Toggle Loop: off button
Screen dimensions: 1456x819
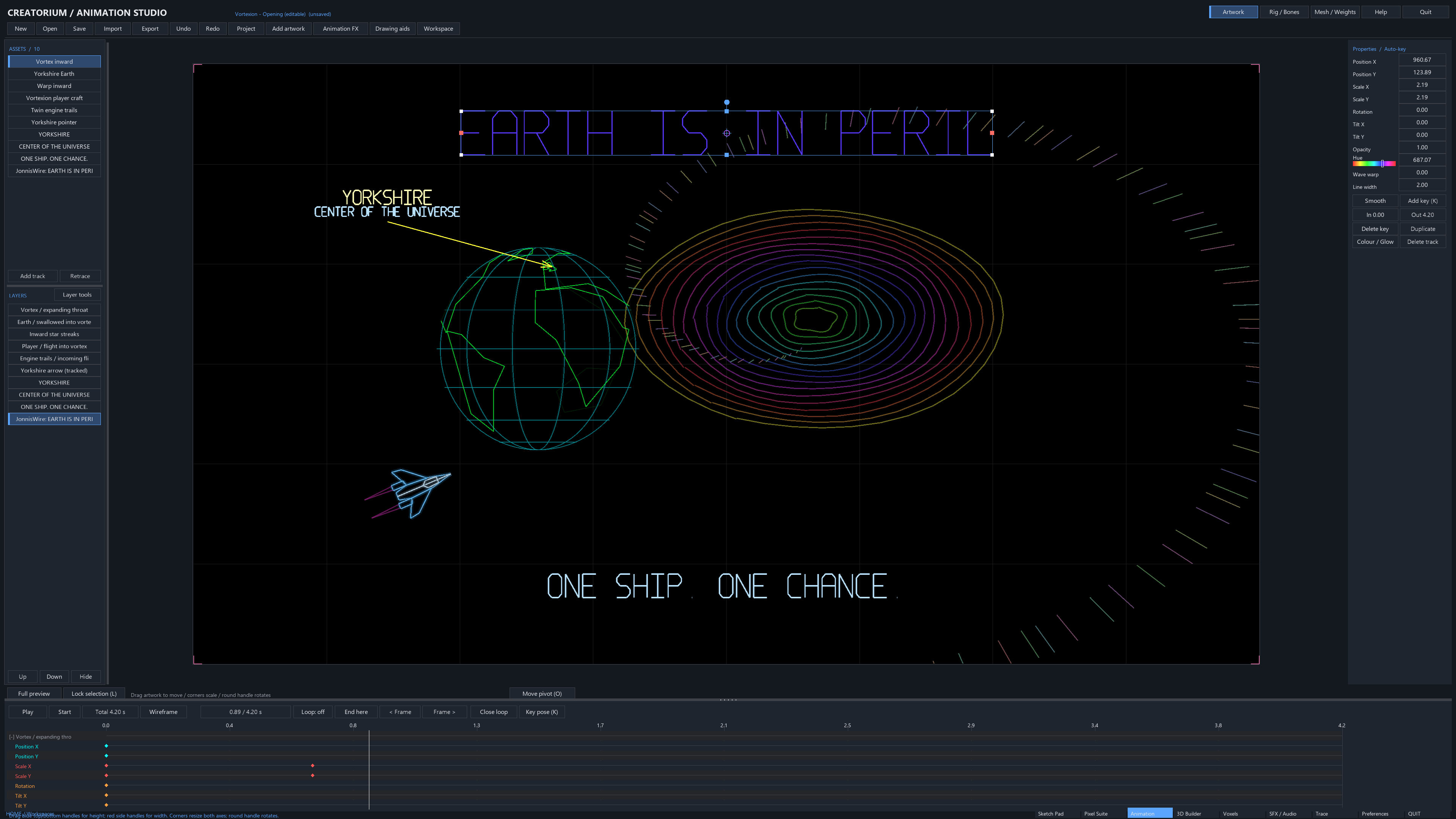[x=312, y=712]
